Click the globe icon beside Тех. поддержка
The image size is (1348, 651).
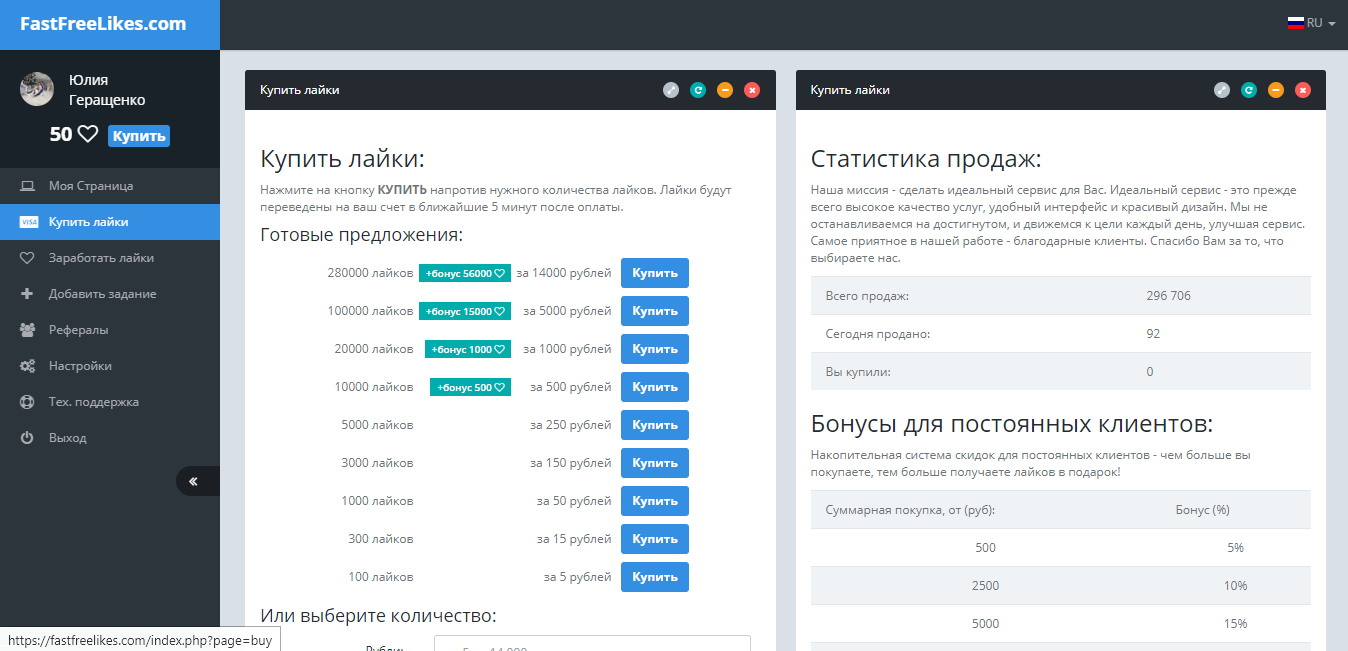[x=30, y=401]
